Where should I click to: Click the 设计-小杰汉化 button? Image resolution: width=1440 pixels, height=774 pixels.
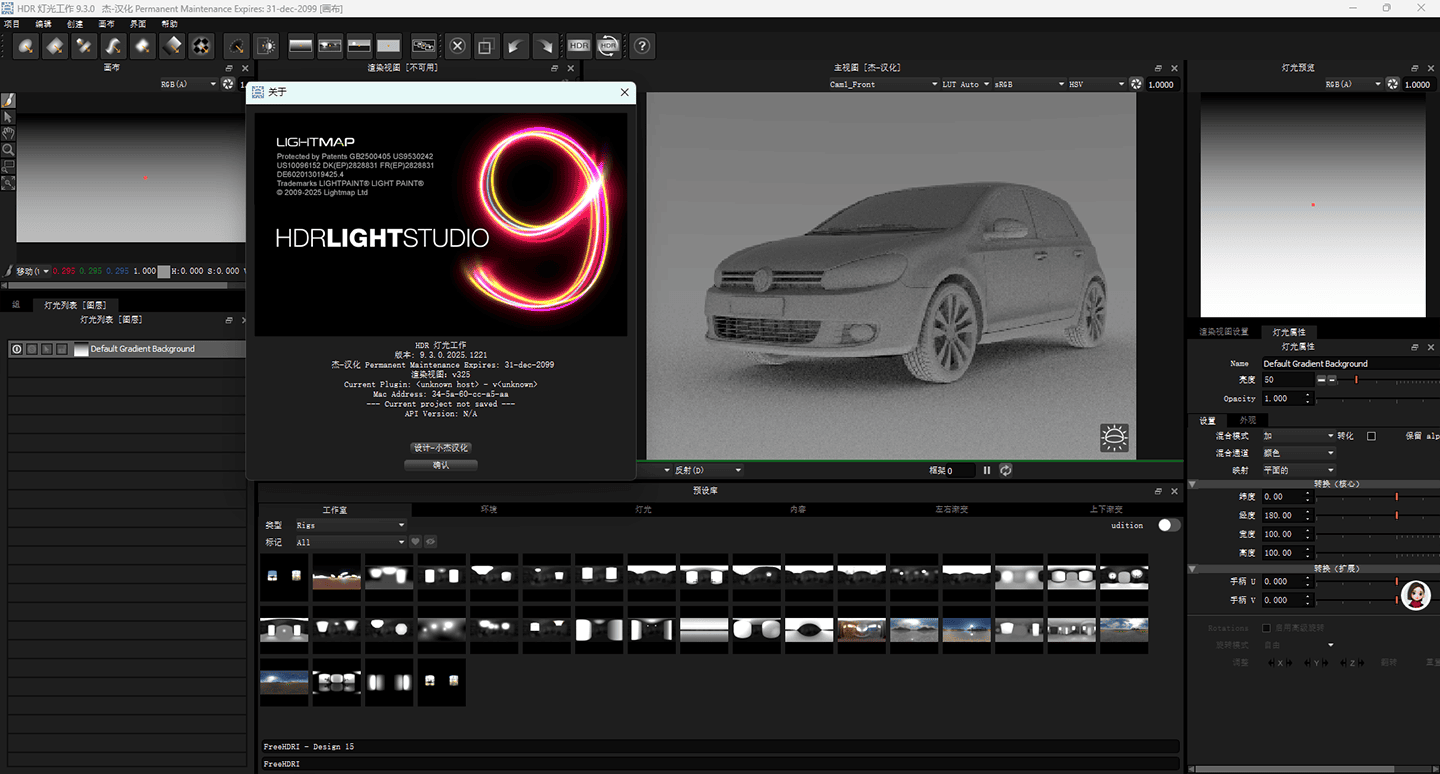click(x=441, y=447)
